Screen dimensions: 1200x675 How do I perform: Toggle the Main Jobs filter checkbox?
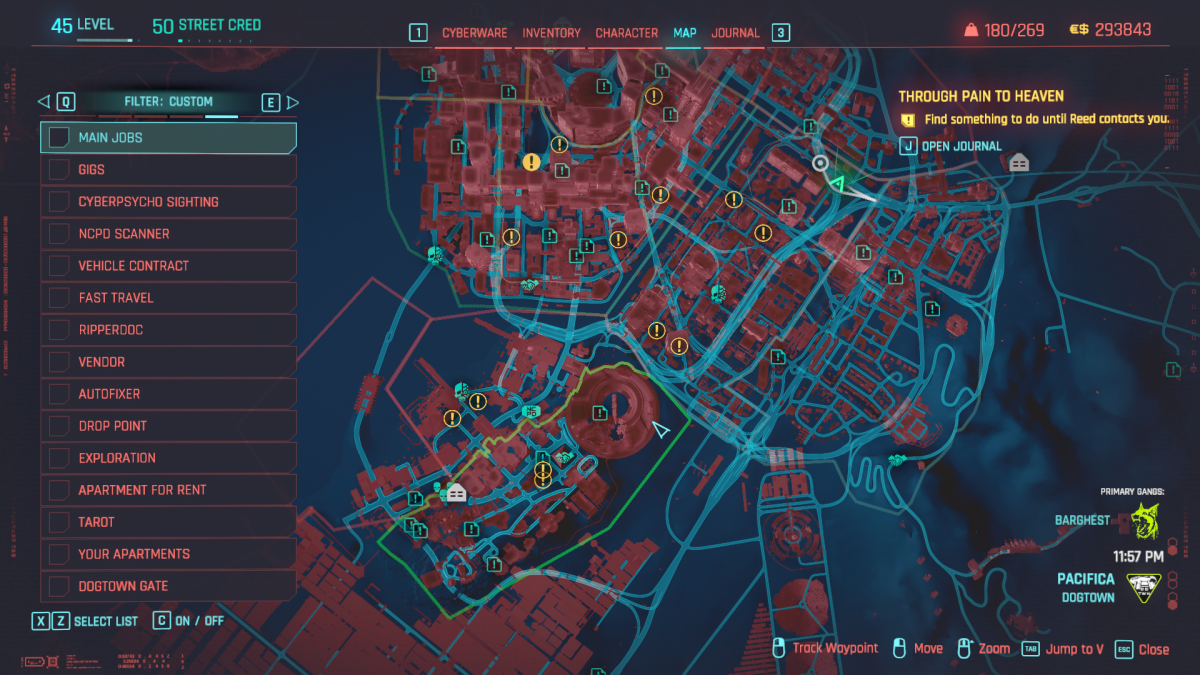click(60, 138)
